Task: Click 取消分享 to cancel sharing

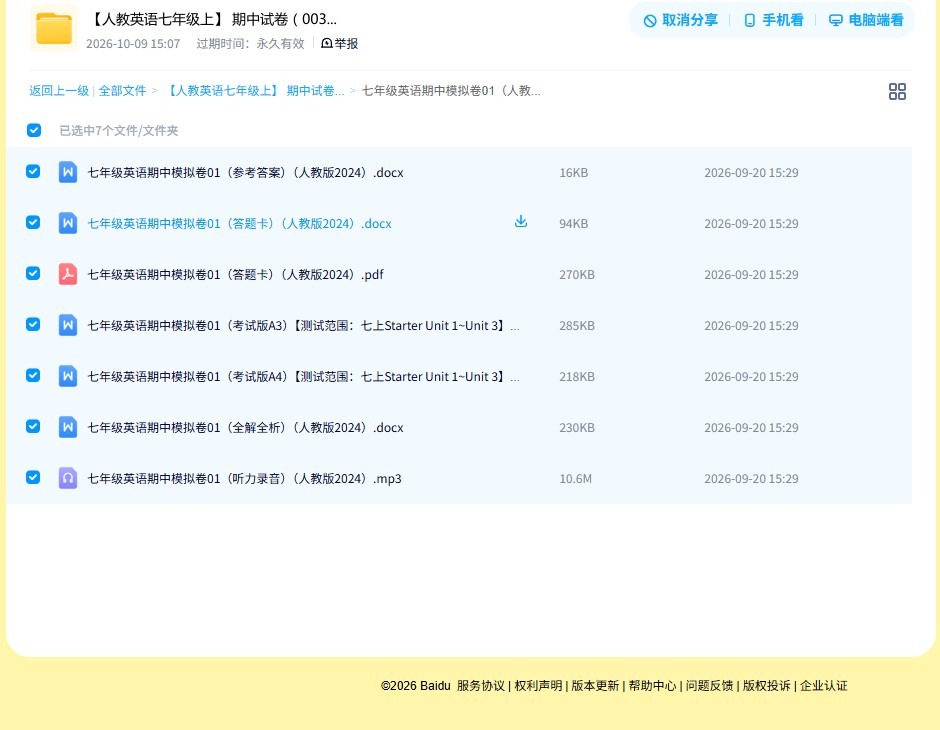Action: [x=680, y=20]
